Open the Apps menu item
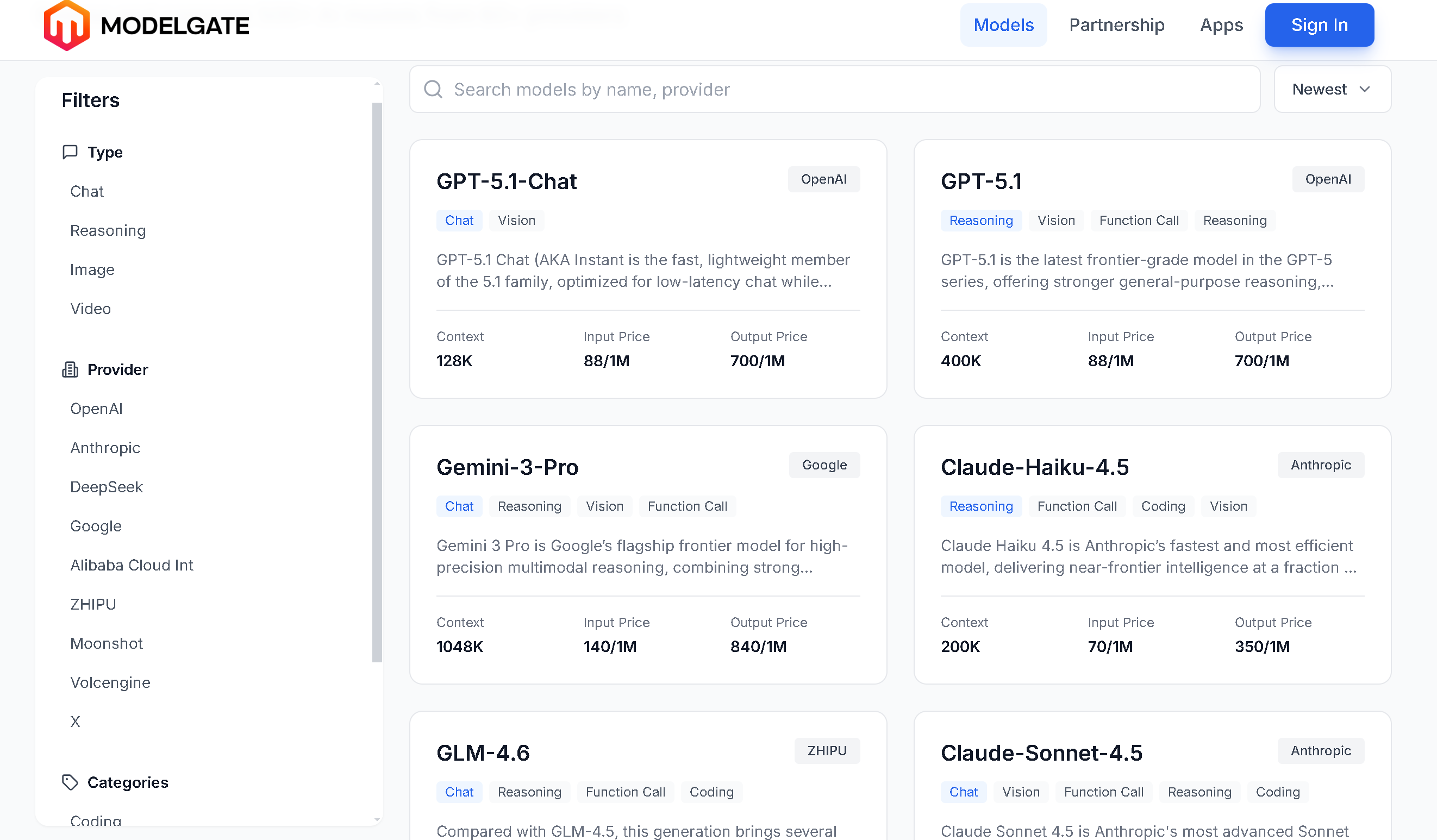The image size is (1437, 840). 1221,25
